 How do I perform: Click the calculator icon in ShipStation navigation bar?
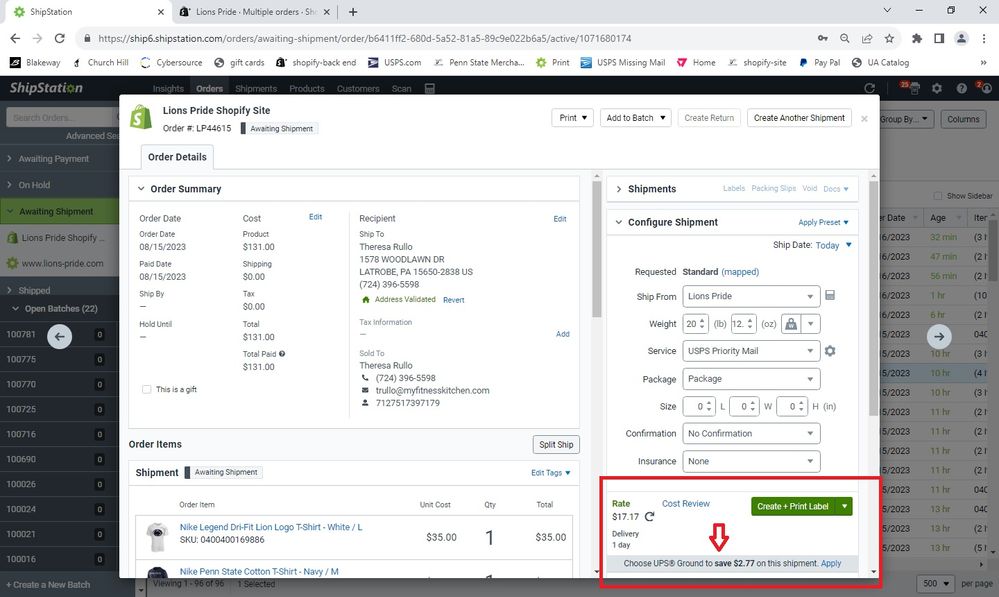430,88
